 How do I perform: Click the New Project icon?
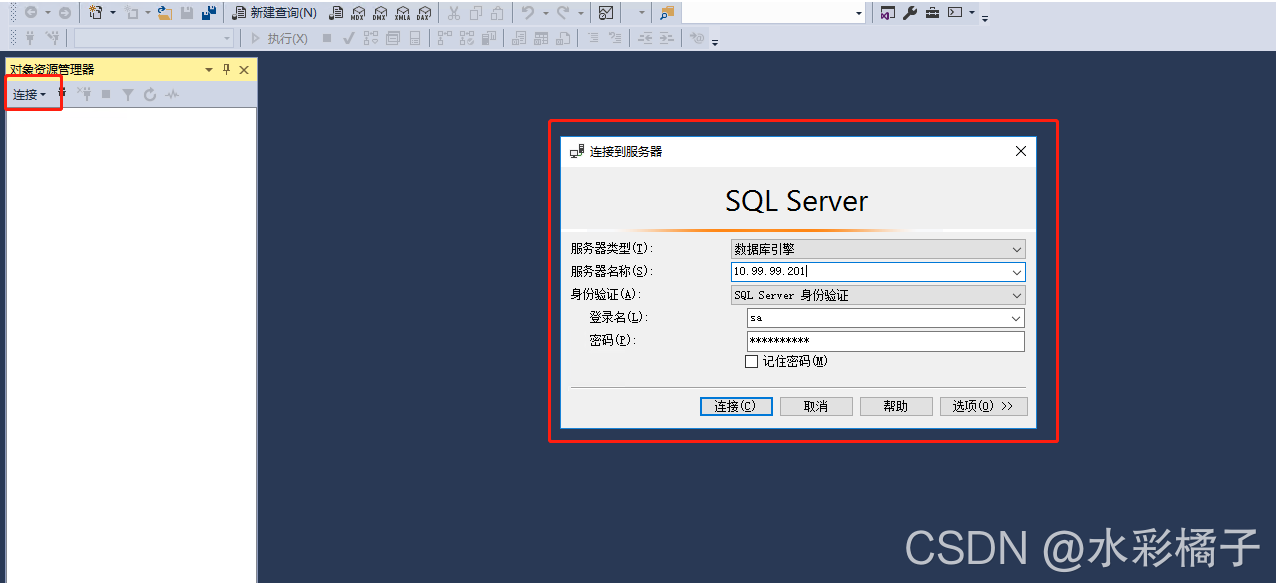coord(94,13)
